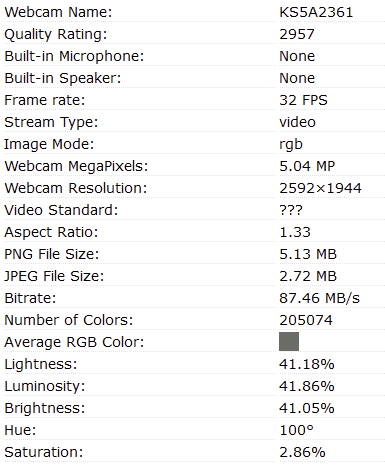Select the Frame rate value 32 FPS
The width and height of the screenshot is (385, 472).
(x=303, y=100)
